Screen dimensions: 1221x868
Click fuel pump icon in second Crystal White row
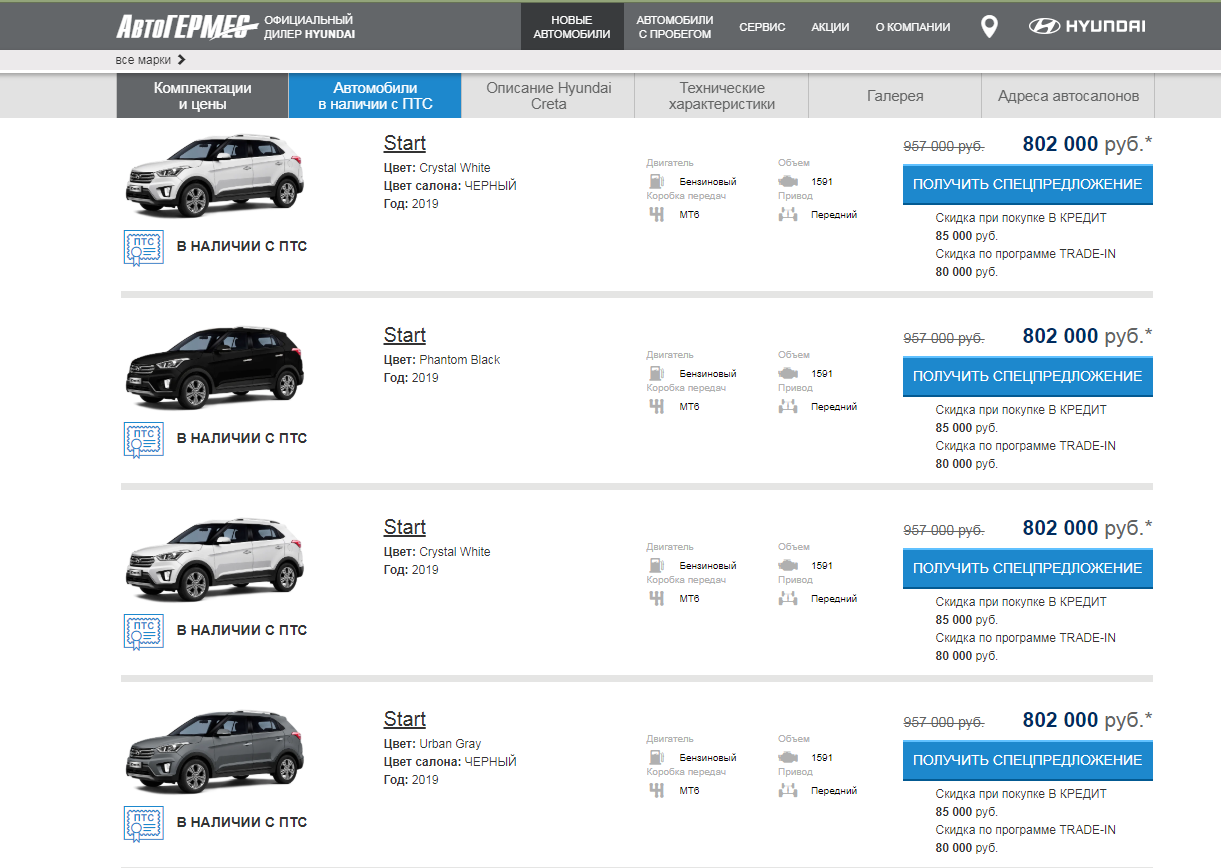click(x=657, y=565)
